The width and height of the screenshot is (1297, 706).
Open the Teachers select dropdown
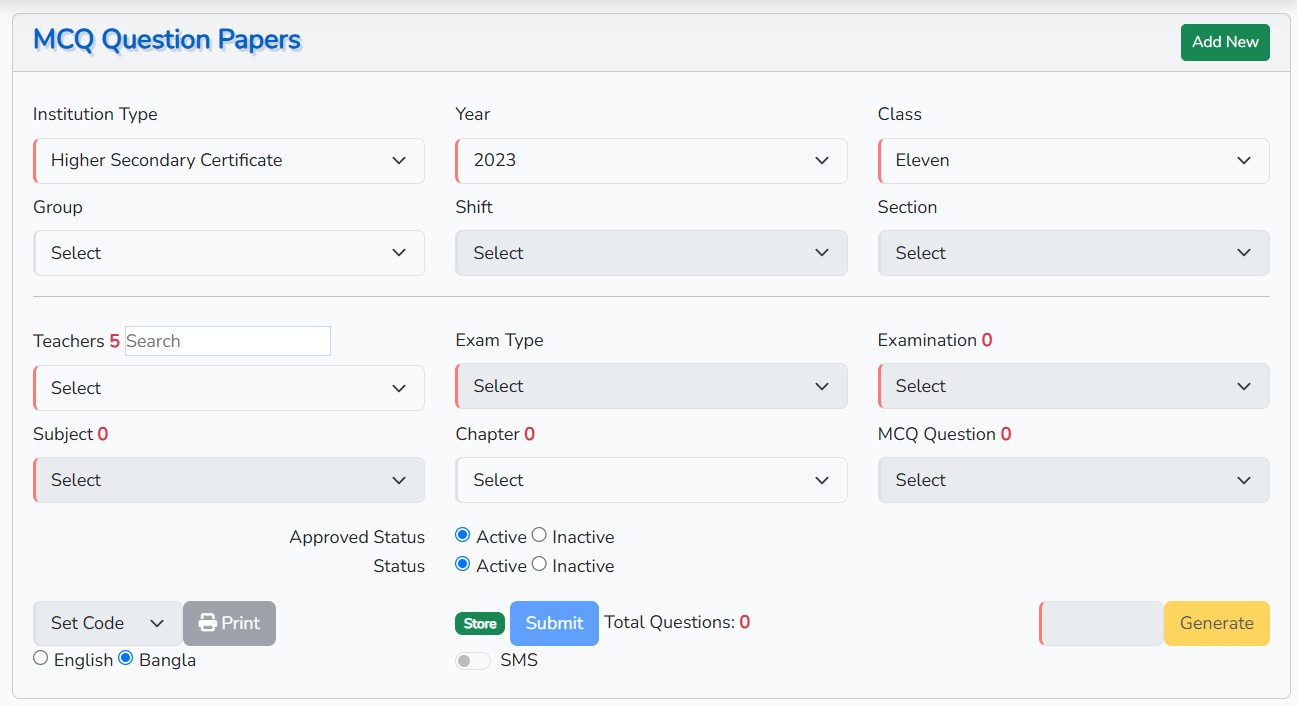229,388
